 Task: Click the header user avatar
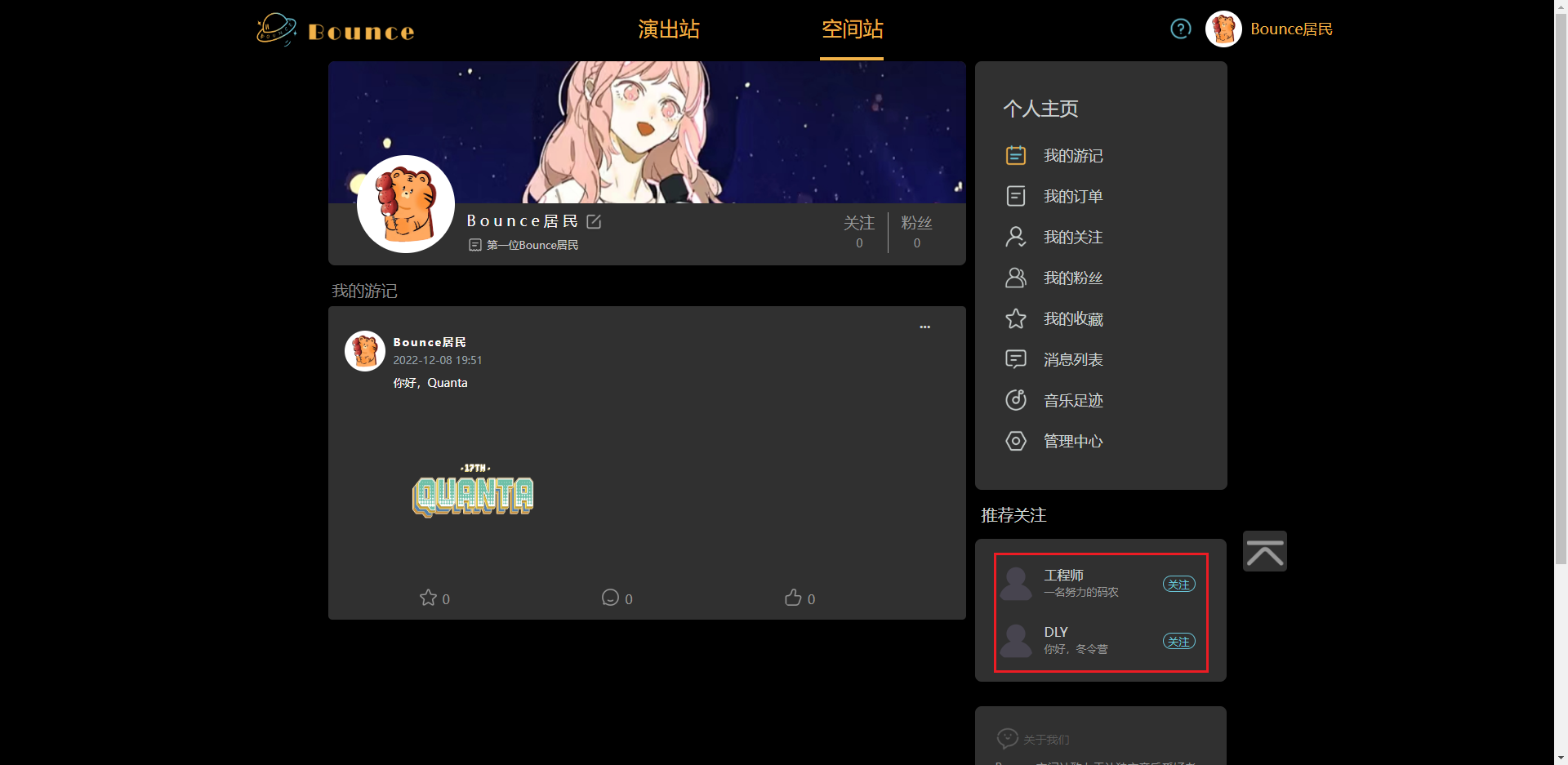(1223, 29)
